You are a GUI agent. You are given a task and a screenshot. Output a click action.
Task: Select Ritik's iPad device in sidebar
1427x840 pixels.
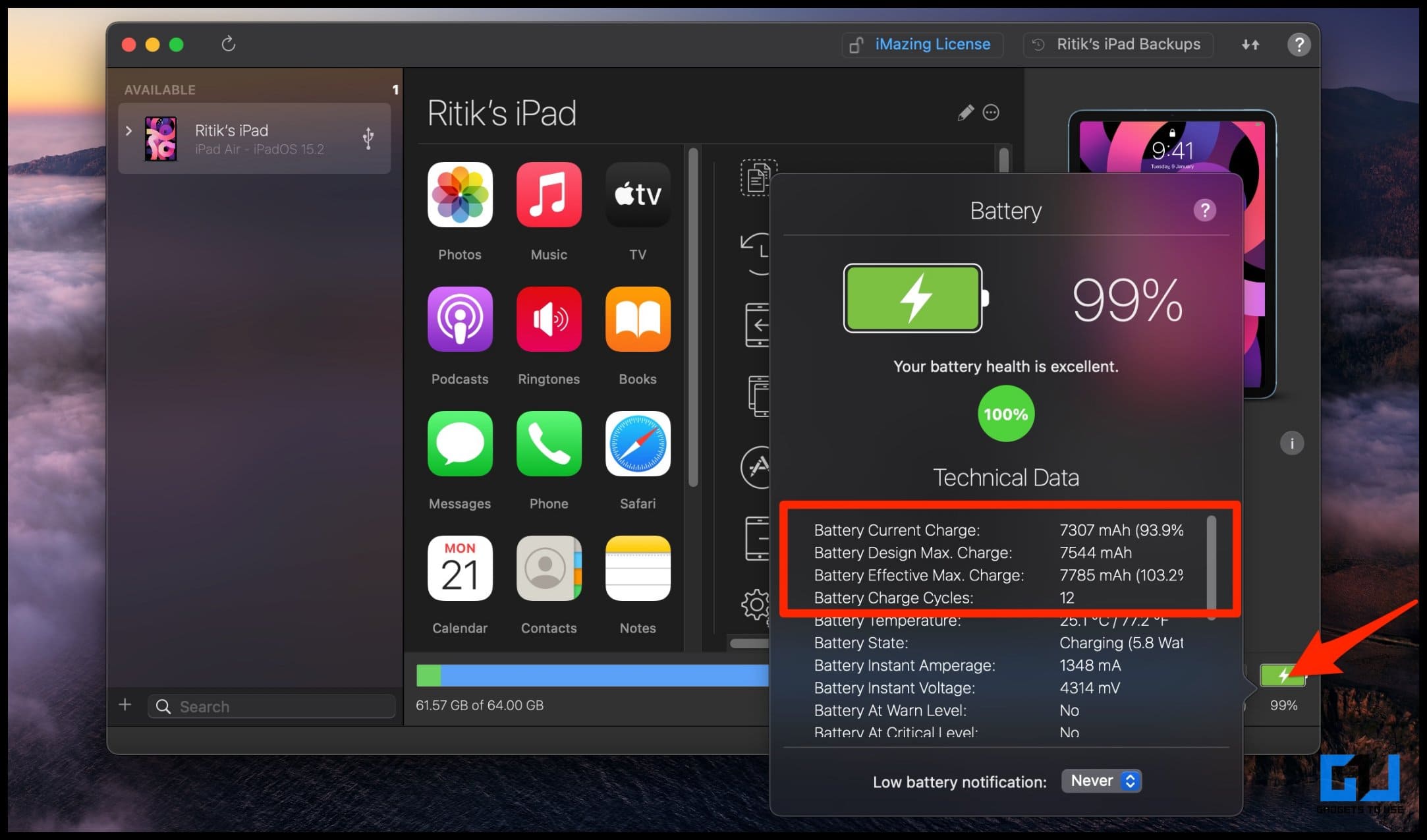pos(254,138)
